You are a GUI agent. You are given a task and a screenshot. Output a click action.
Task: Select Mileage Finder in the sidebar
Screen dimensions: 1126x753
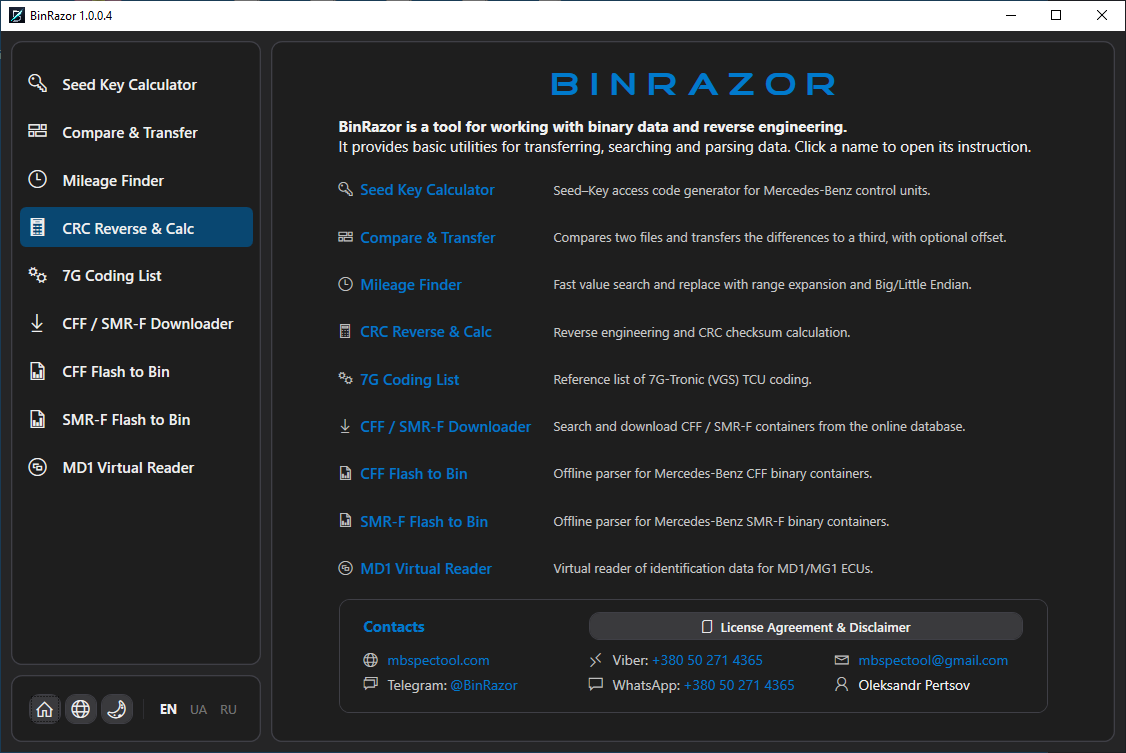tap(136, 180)
